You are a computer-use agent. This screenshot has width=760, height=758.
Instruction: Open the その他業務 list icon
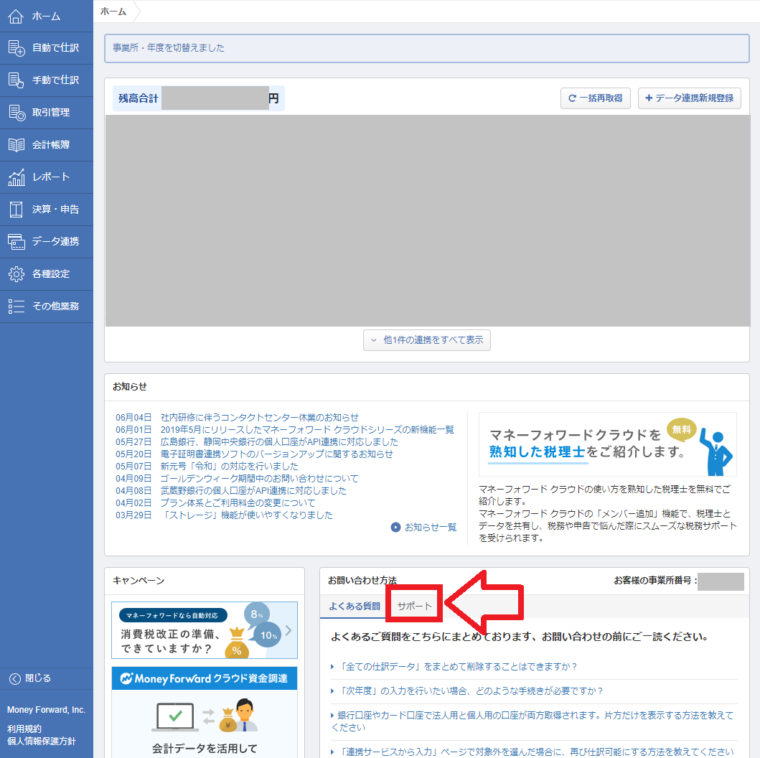click(16, 306)
